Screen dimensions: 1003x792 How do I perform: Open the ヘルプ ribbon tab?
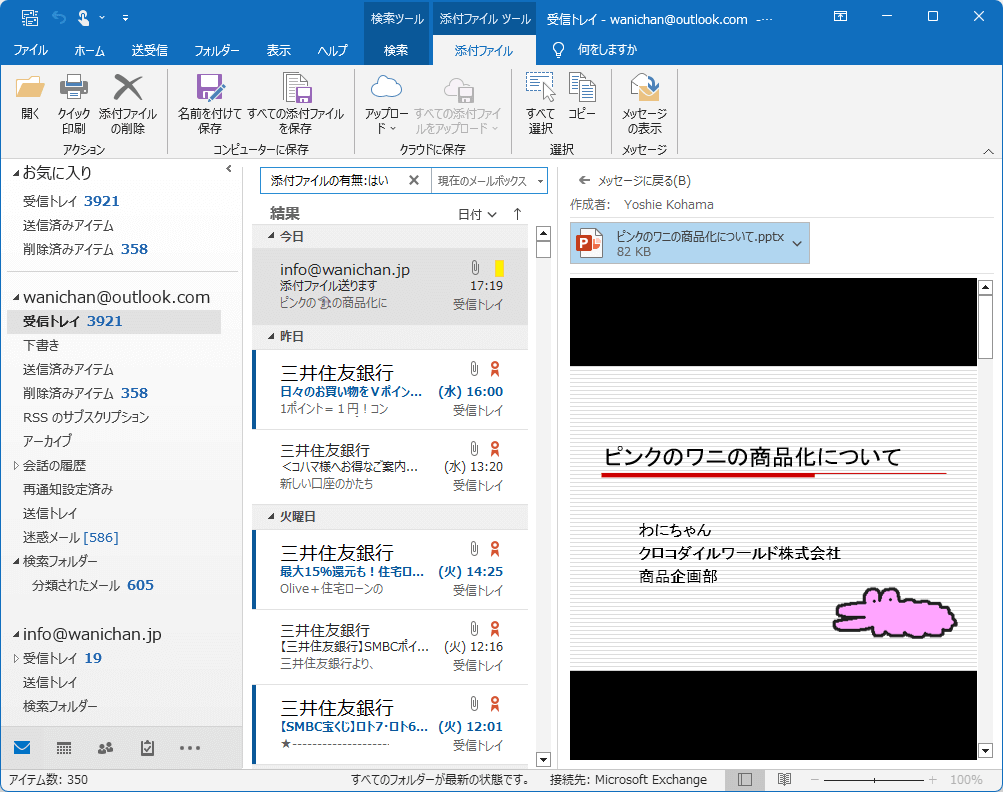pyautogui.click(x=333, y=50)
